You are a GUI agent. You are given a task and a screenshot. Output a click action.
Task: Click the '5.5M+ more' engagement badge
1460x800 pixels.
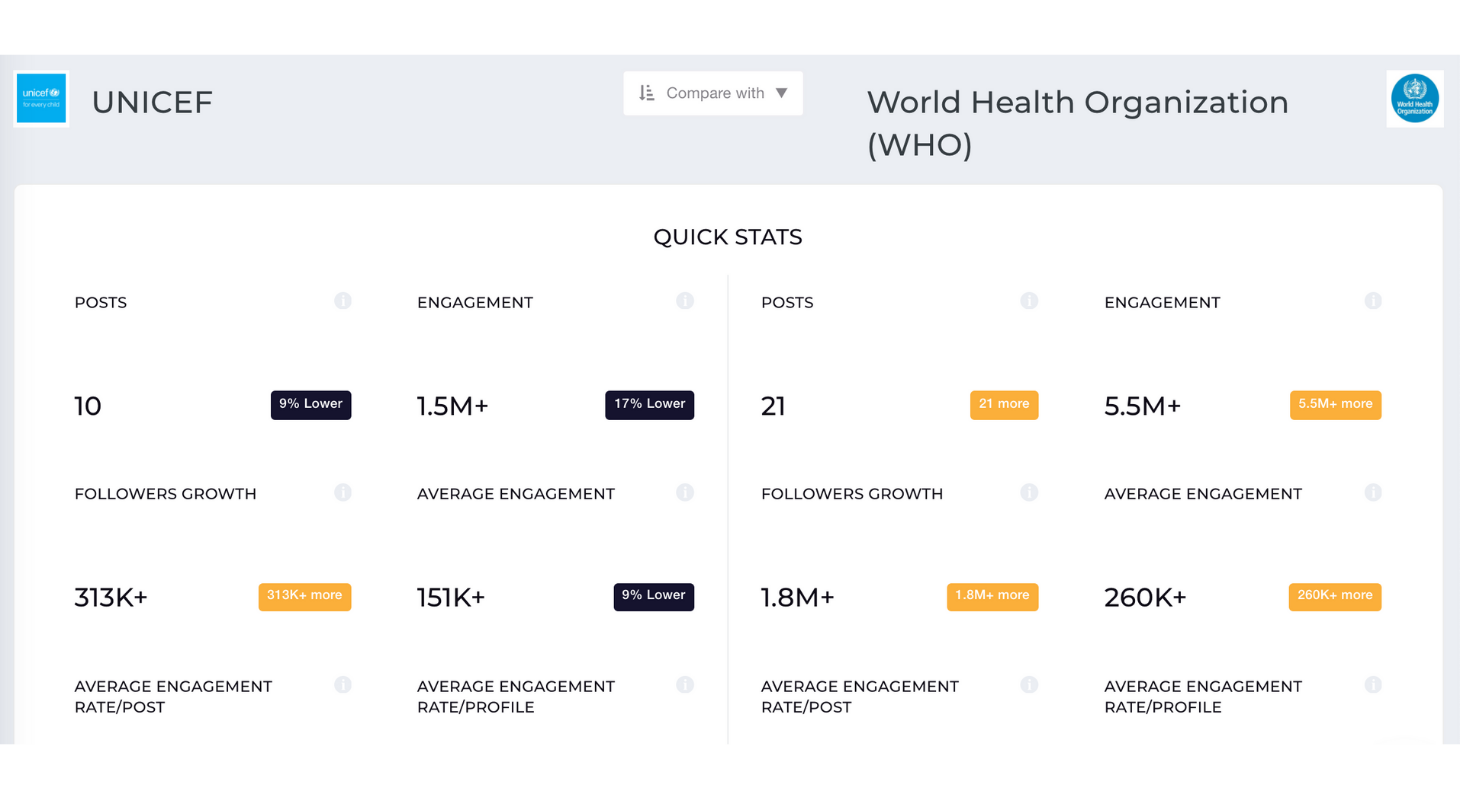tap(1336, 405)
